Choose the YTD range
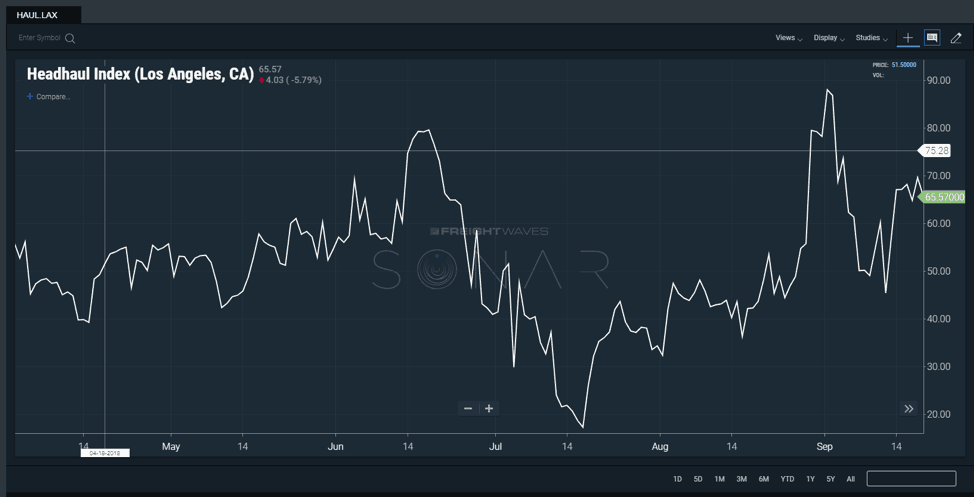Image resolution: width=974 pixels, height=497 pixels. (787, 479)
